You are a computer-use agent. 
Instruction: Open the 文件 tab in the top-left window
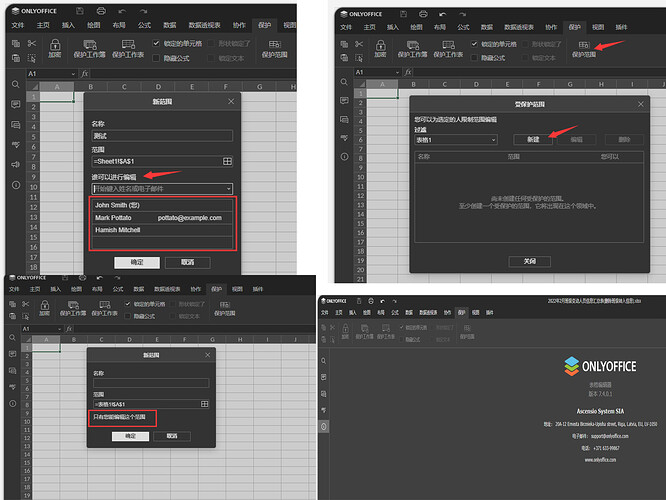pos(18,25)
